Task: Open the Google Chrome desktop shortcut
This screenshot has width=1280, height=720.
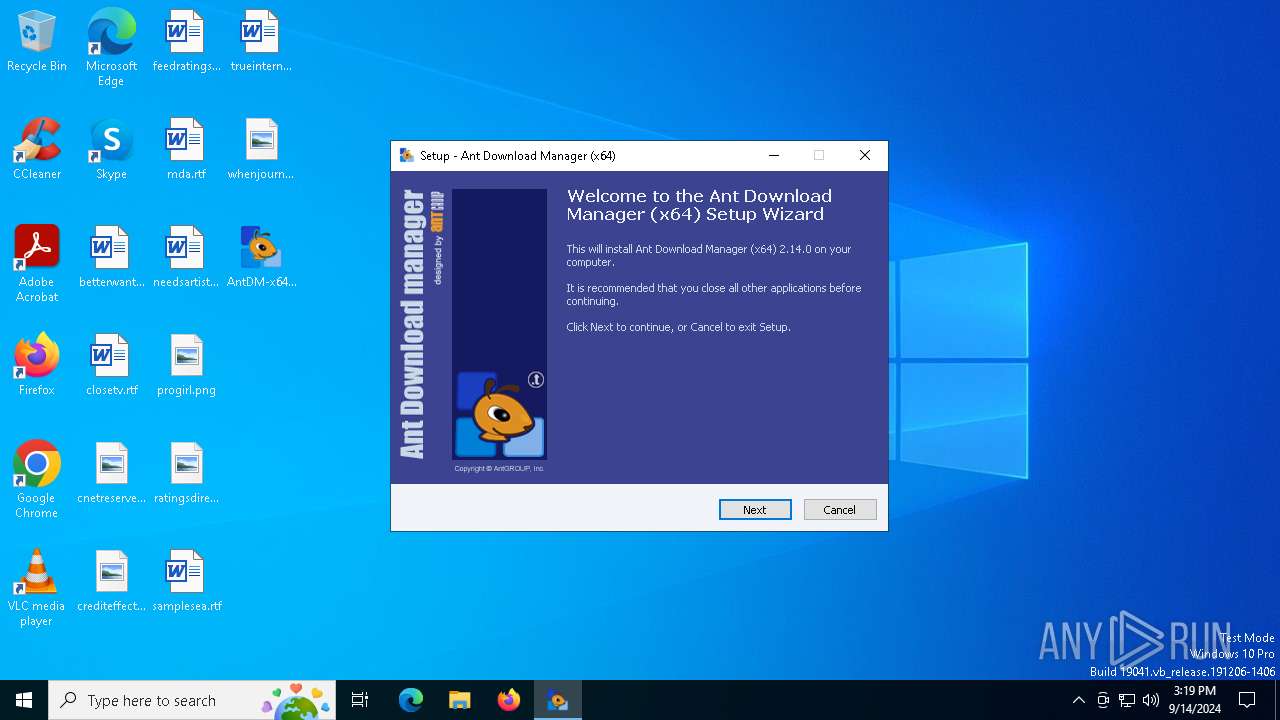Action: pyautogui.click(x=37, y=480)
